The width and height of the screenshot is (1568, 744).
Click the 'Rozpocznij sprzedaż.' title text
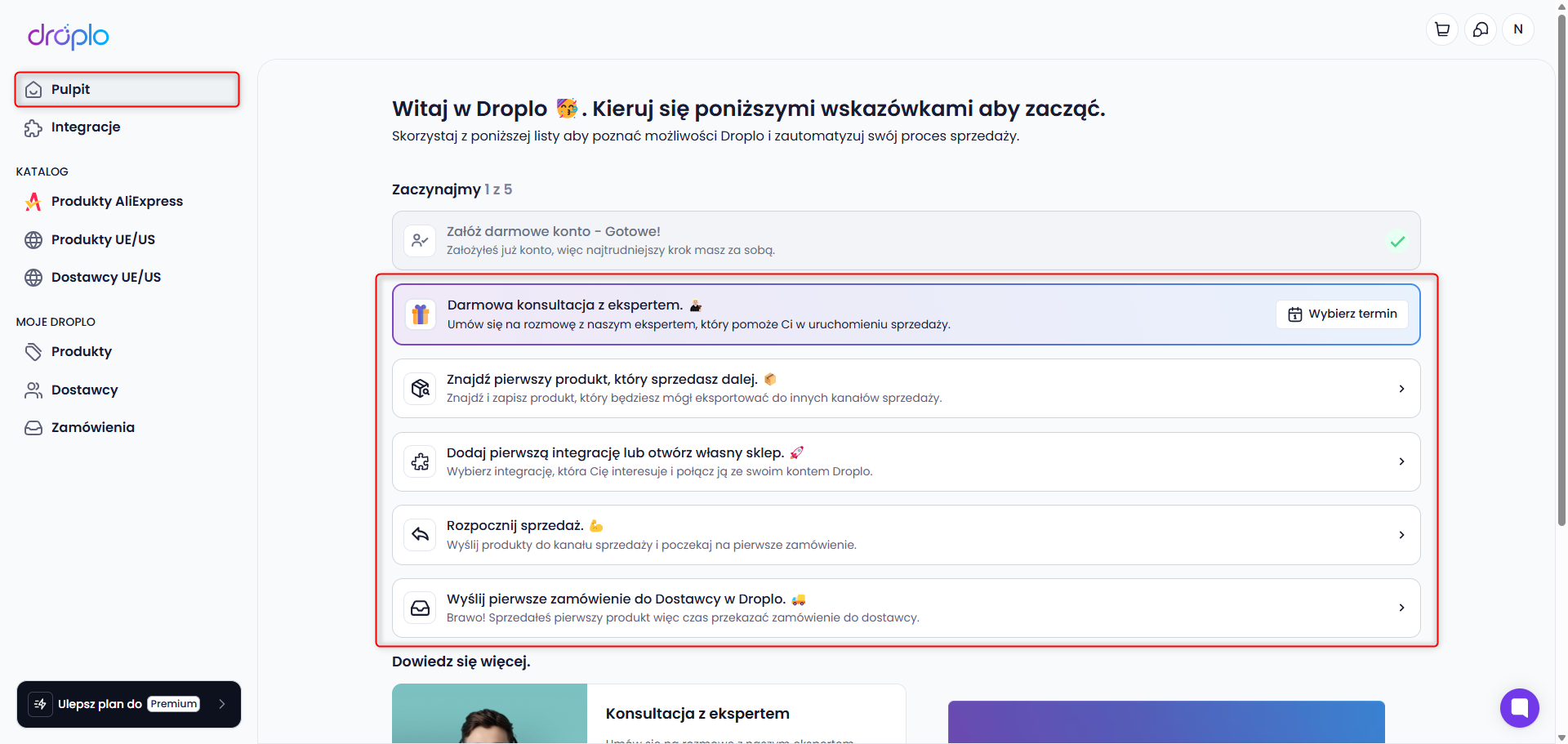point(515,526)
